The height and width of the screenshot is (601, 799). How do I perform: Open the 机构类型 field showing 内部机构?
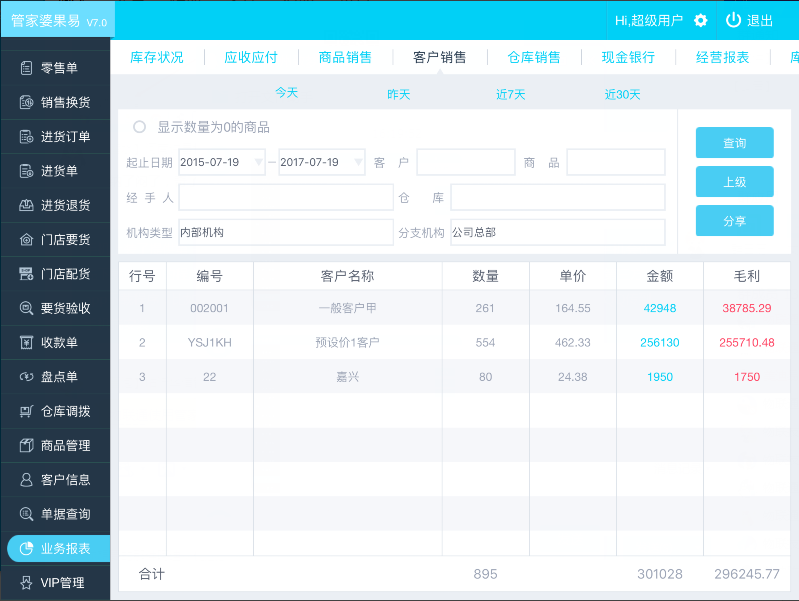point(285,232)
